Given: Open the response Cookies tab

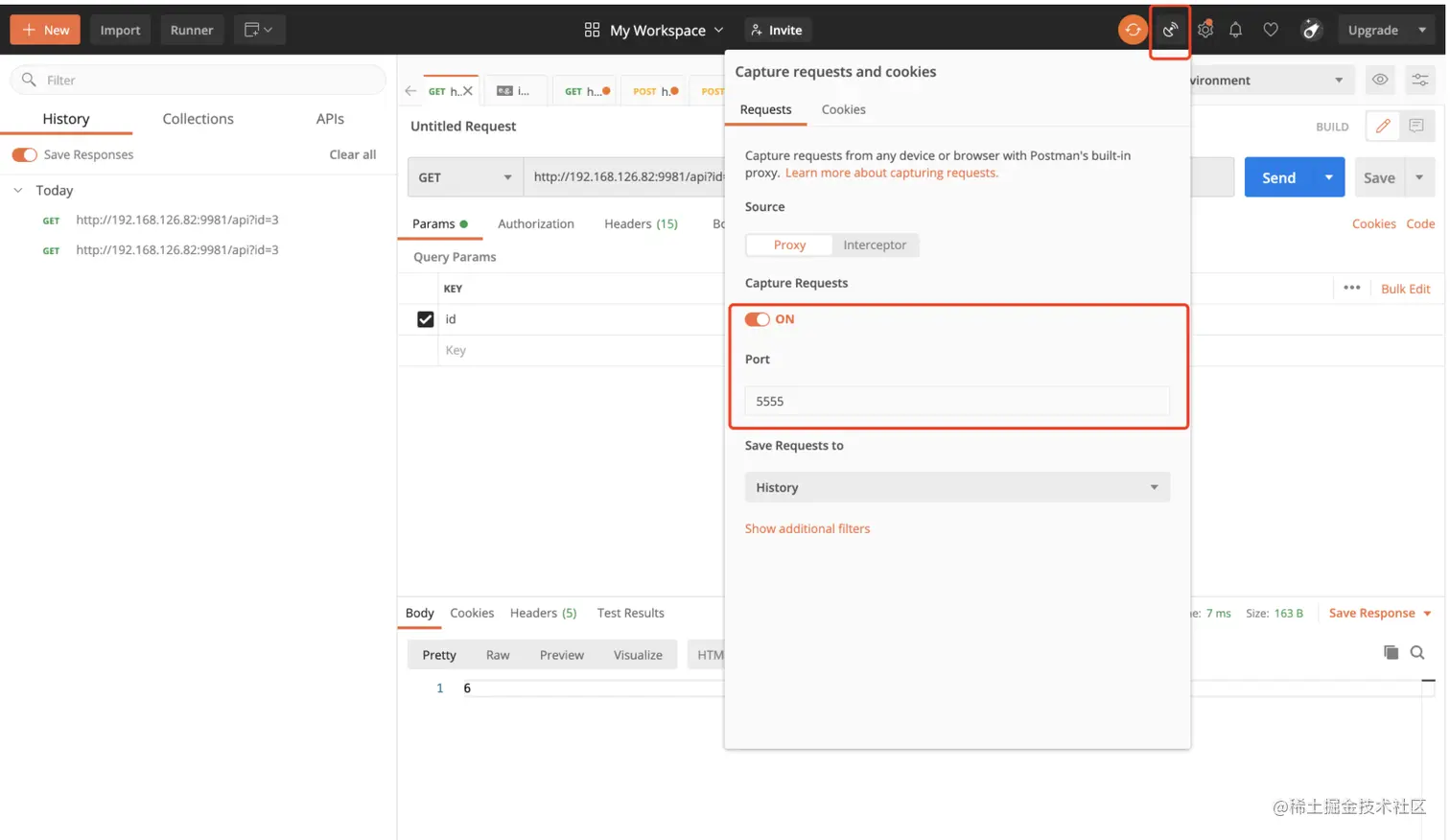Looking at the screenshot, I should pyautogui.click(x=472, y=613).
